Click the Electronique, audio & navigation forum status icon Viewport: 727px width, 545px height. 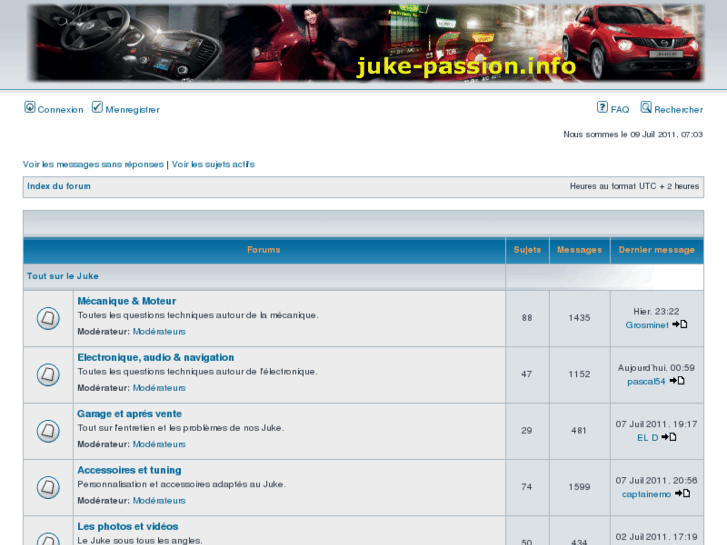pyautogui.click(x=48, y=374)
